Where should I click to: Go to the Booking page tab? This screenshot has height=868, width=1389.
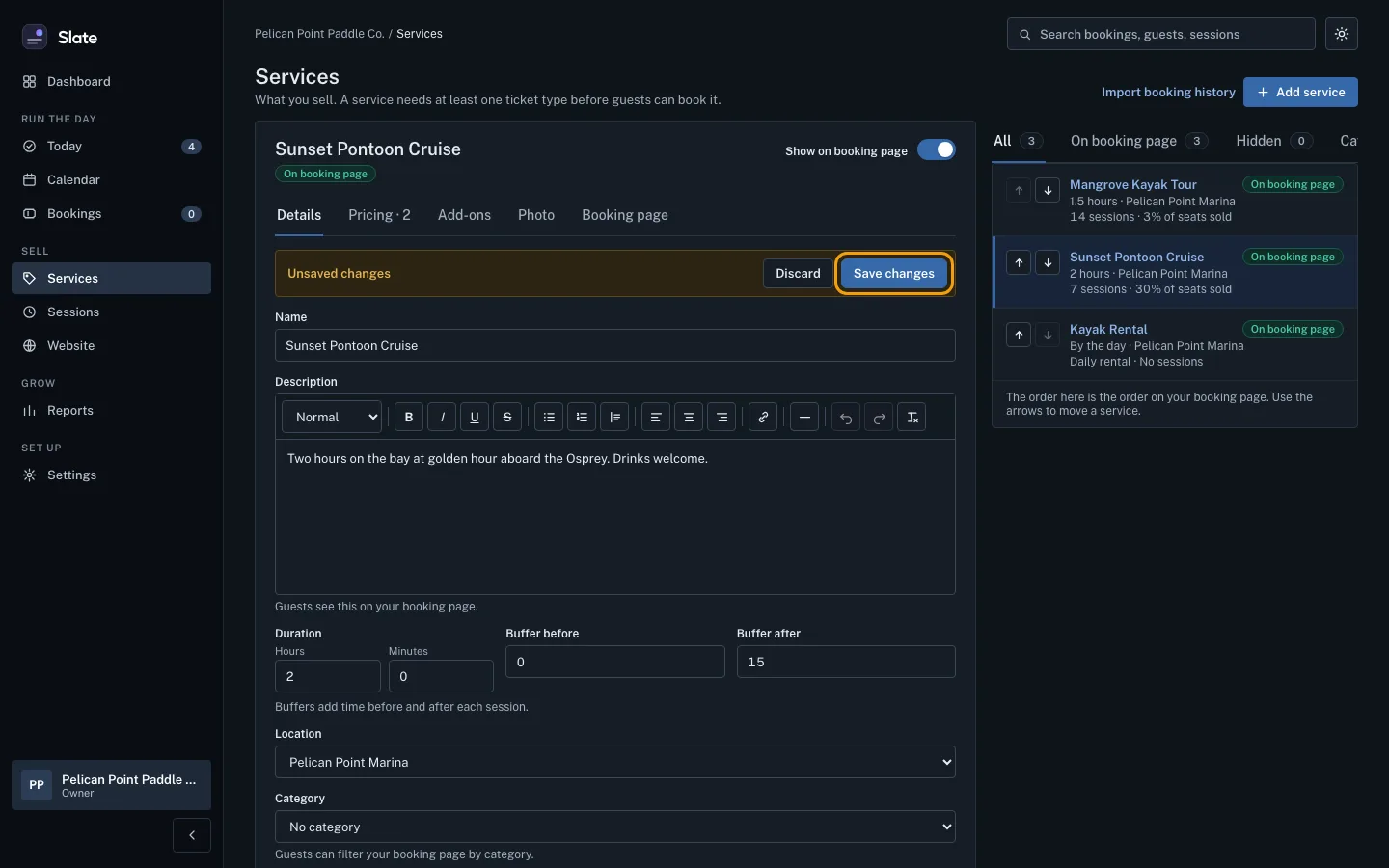tap(625, 215)
